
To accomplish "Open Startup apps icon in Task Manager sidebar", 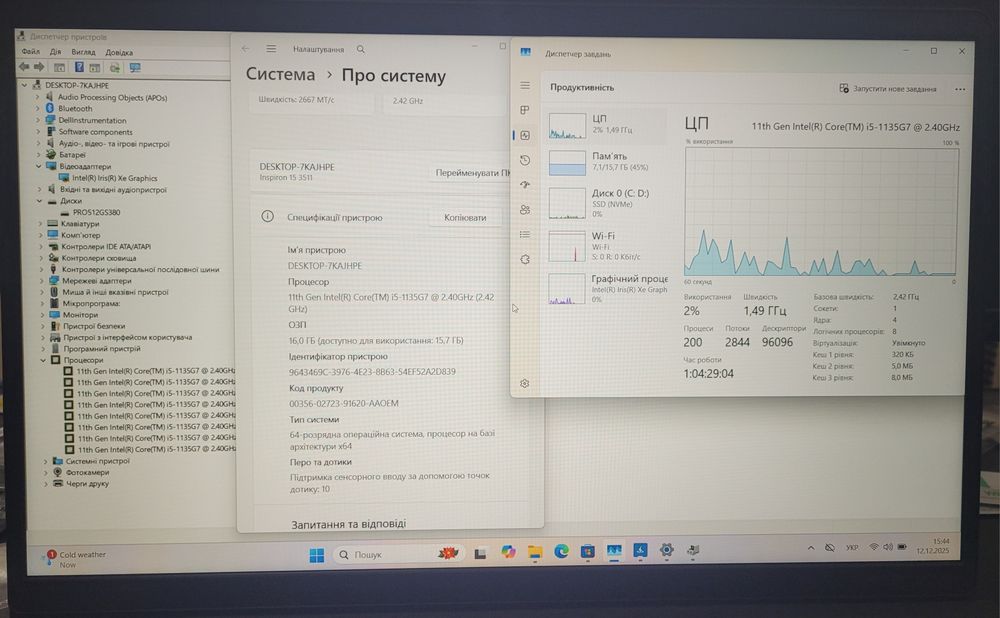I will pyautogui.click(x=524, y=185).
